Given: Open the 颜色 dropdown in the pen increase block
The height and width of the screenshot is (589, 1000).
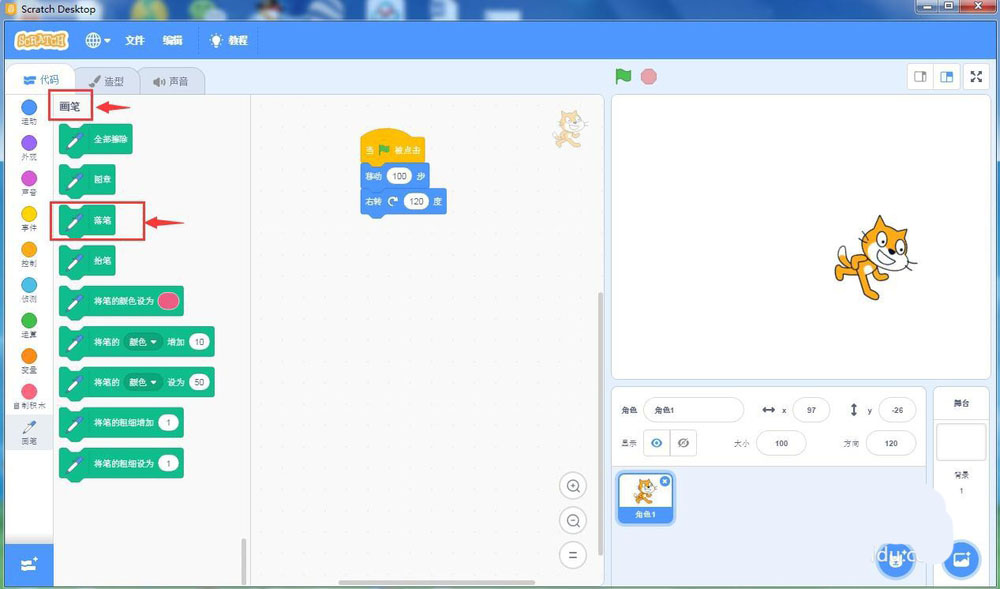Looking at the screenshot, I should click(143, 342).
